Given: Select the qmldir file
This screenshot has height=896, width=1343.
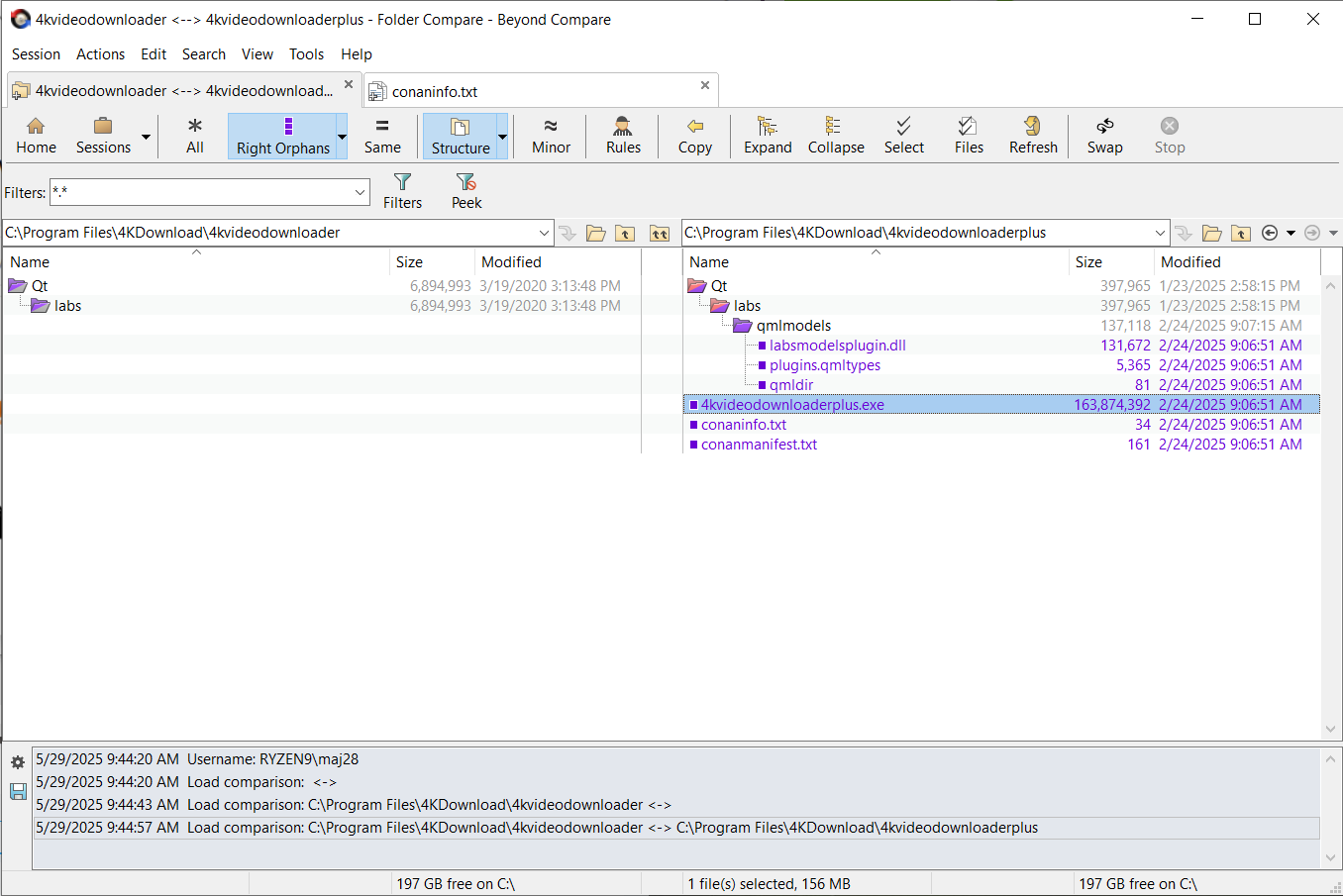Looking at the screenshot, I should pyautogui.click(x=791, y=385).
